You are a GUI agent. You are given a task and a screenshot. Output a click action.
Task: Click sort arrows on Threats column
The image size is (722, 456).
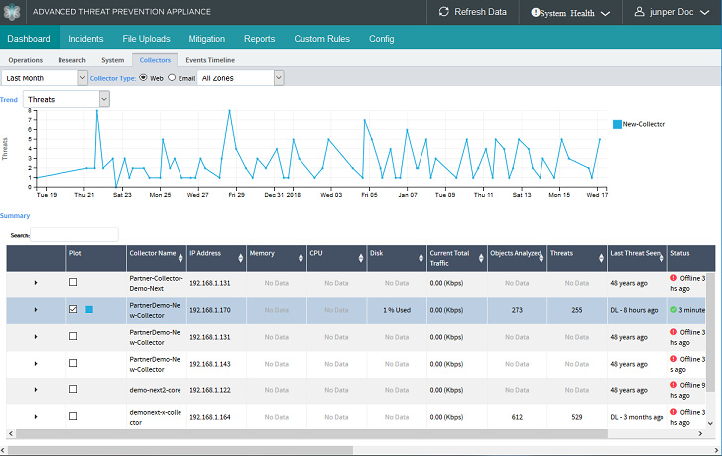[600, 258]
